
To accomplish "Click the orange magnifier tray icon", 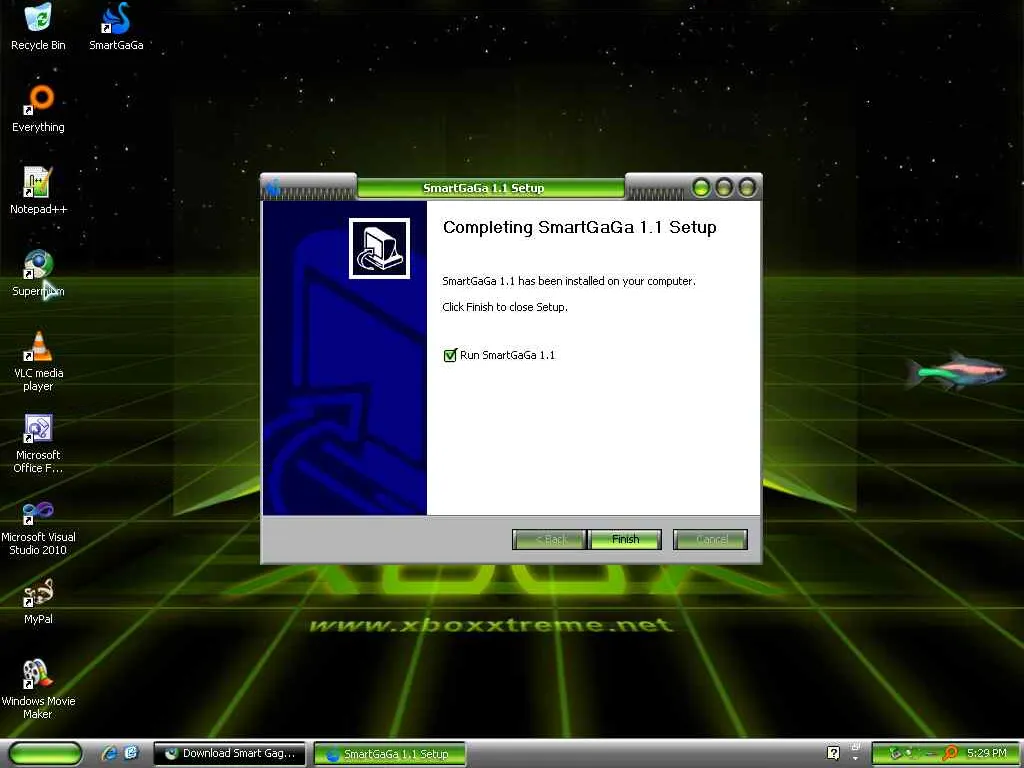I will click(x=950, y=753).
